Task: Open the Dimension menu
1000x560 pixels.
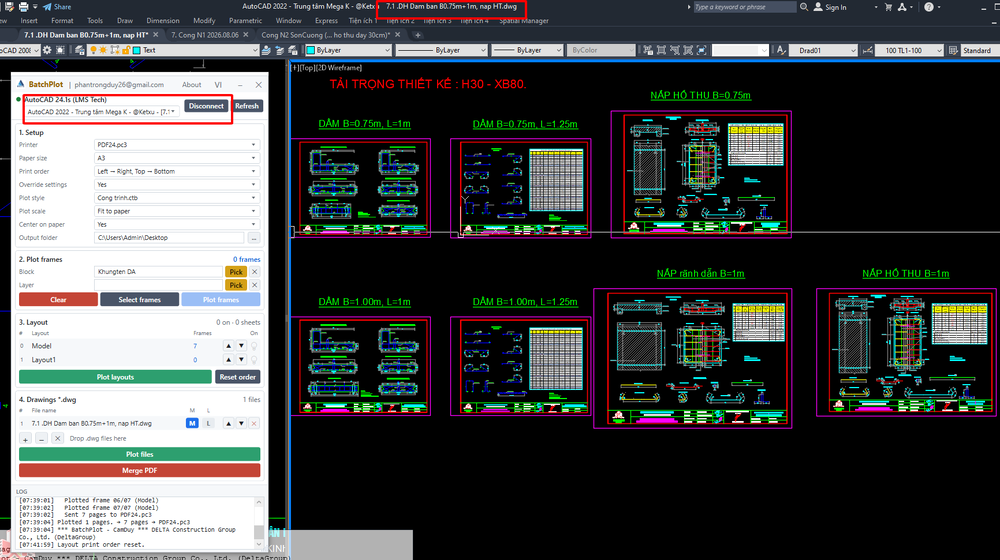Action: click(163, 20)
